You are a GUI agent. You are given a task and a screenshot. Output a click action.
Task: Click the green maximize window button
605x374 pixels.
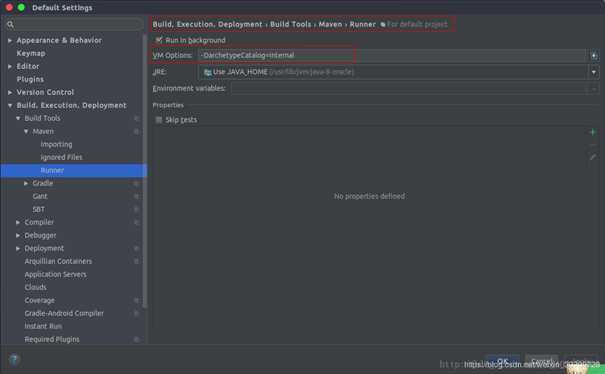pyautogui.click(x=22, y=7)
